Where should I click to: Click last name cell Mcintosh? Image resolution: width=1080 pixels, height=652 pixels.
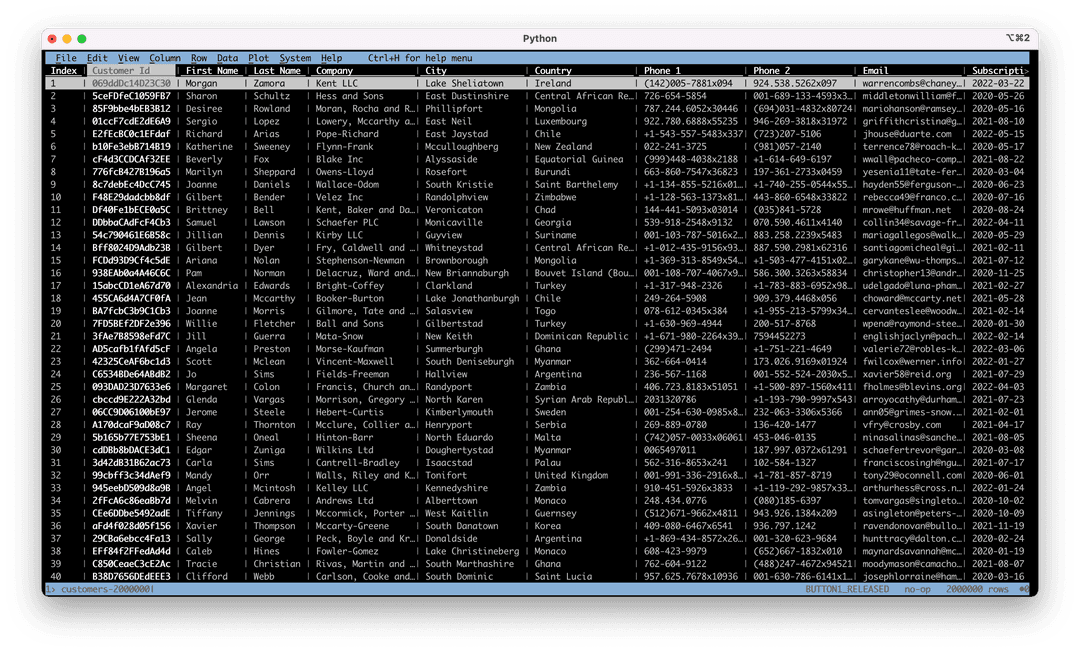274,487
